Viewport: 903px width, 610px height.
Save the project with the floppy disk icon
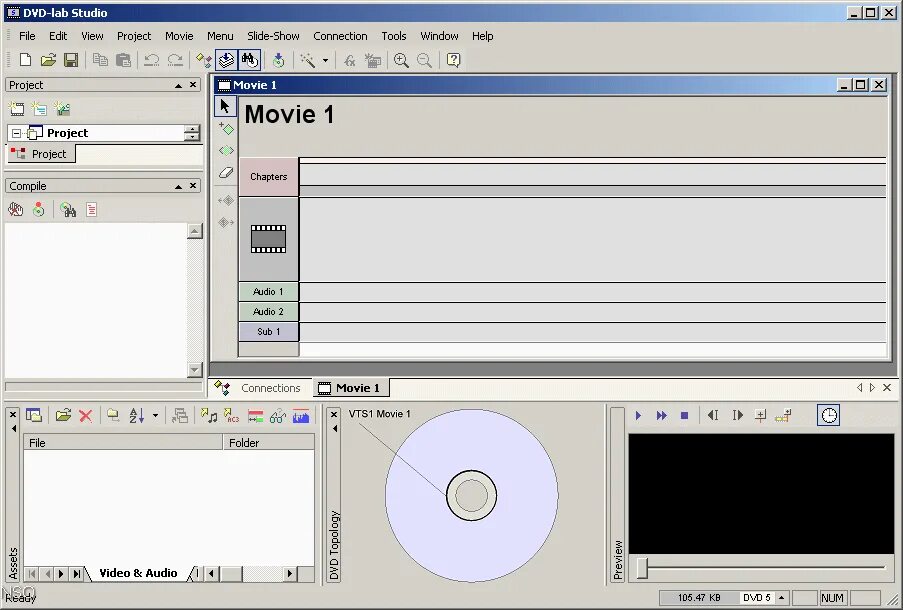(71, 60)
